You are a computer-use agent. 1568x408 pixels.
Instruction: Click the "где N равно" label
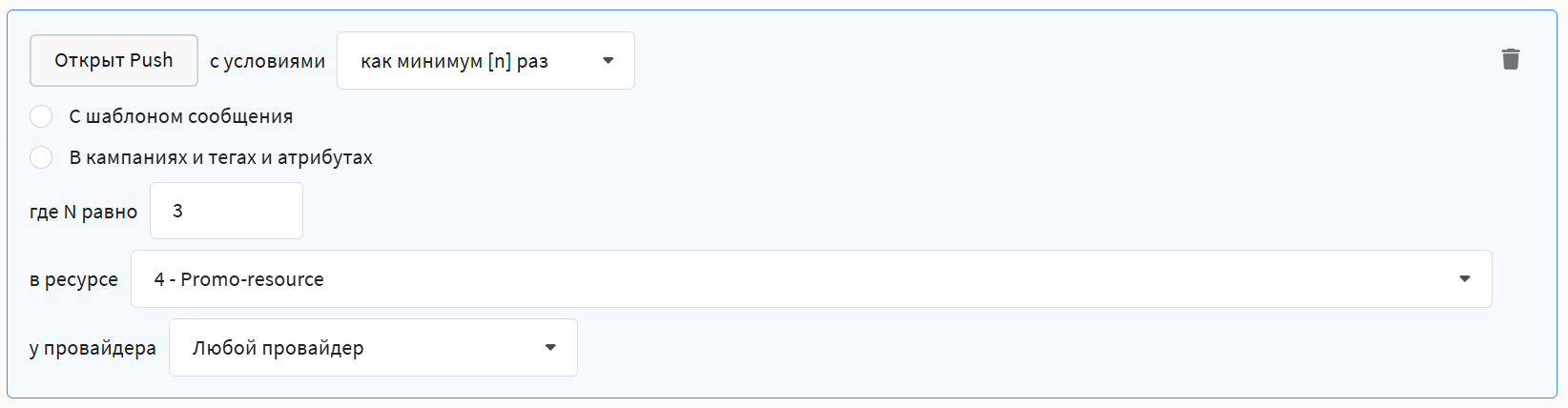(83, 212)
